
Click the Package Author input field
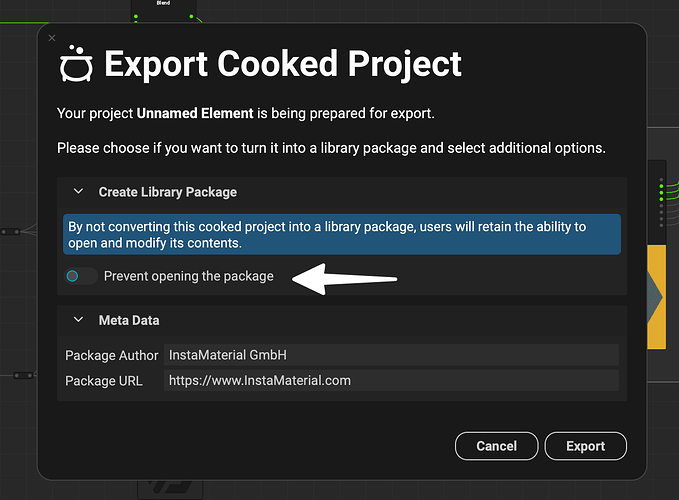click(391, 355)
